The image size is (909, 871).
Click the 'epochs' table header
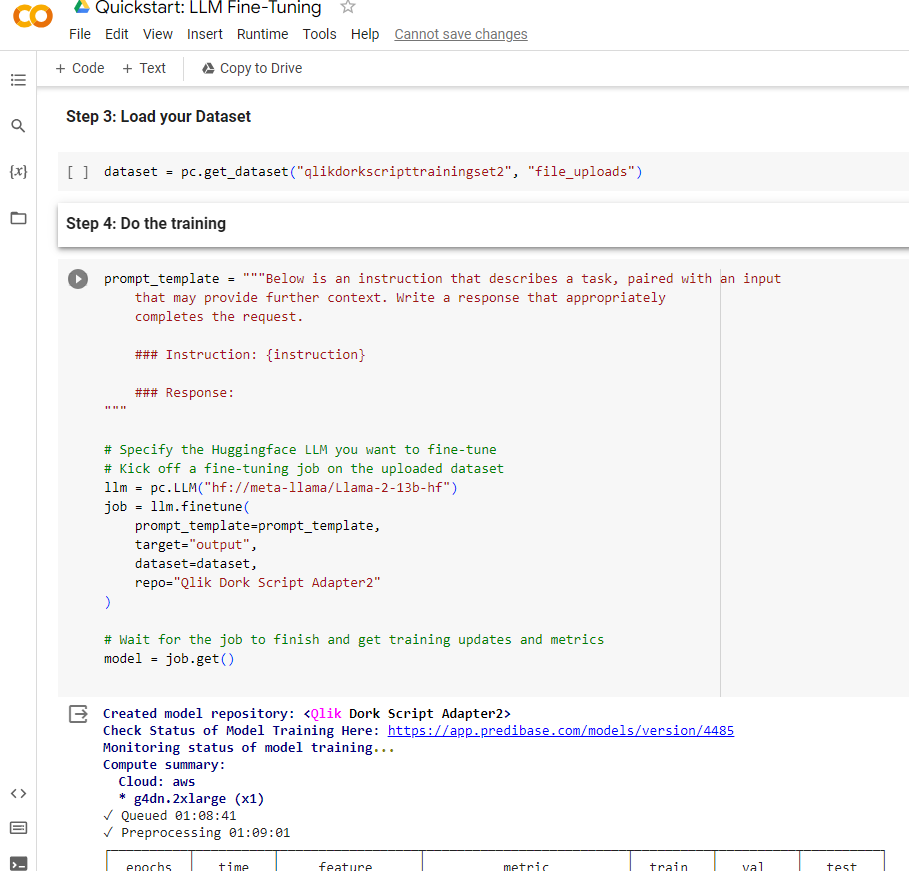pyautogui.click(x=149, y=866)
